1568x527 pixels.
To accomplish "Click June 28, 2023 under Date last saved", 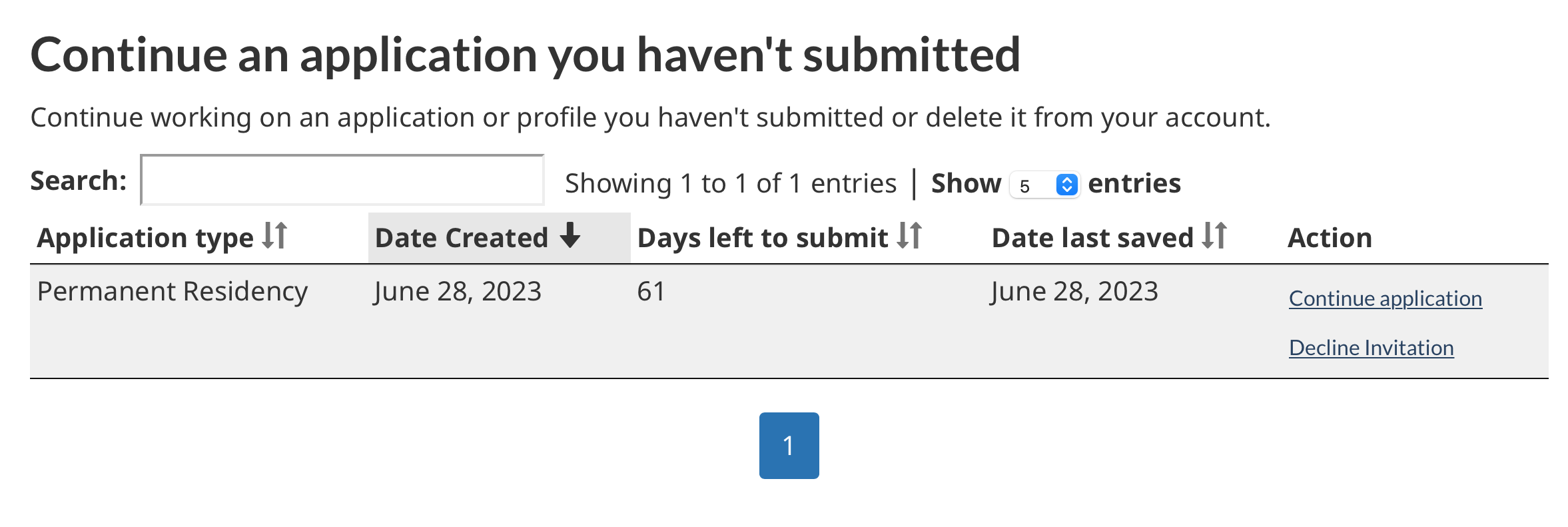I will point(1074,292).
